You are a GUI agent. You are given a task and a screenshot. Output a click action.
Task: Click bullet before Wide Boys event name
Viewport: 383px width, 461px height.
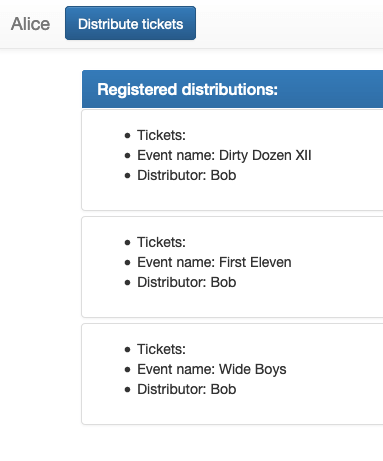(x=127, y=370)
